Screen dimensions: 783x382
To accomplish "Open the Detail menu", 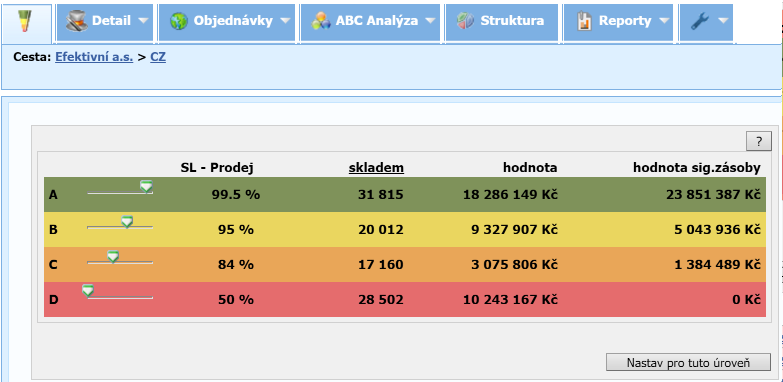I will click(105, 22).
